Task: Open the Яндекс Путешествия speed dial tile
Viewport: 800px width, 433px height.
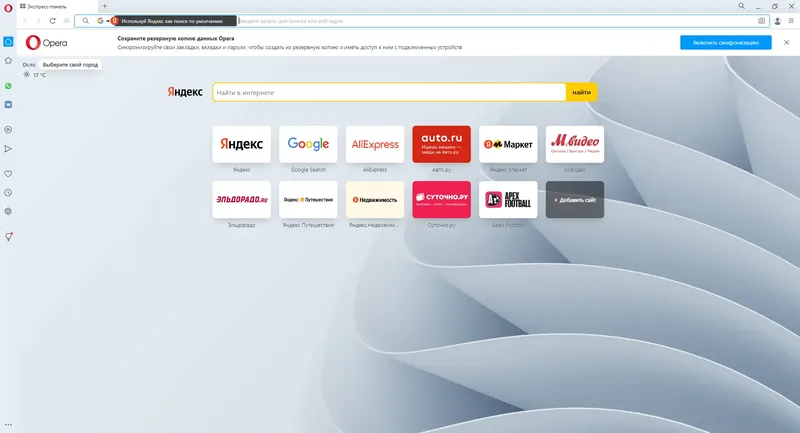Action: coord(308,199)
